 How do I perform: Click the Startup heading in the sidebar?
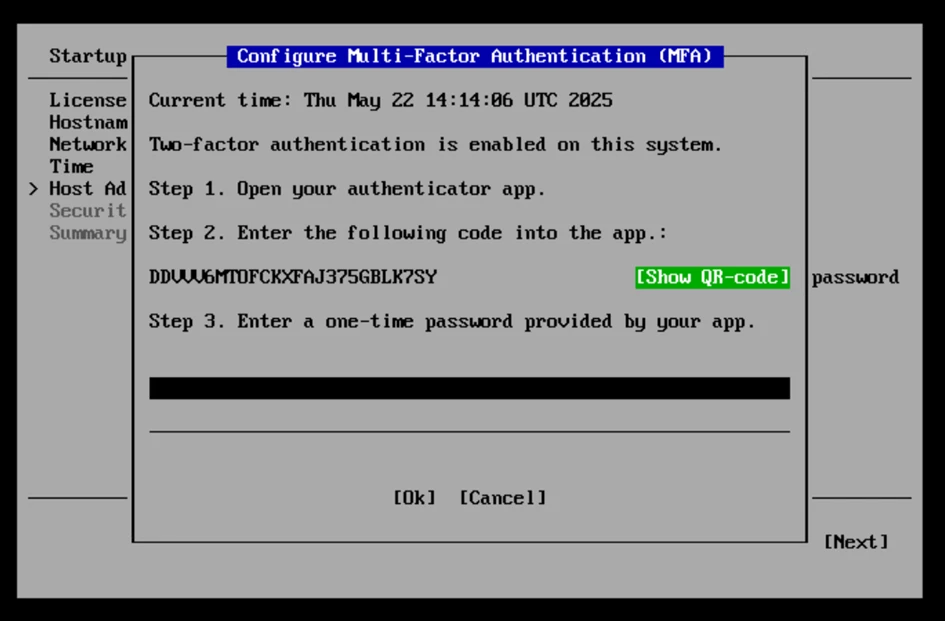88,56
